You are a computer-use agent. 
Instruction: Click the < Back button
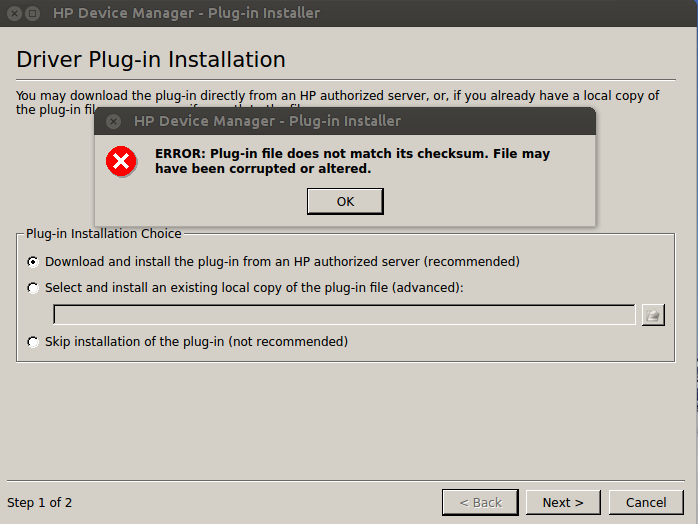pyautogui.click(x=480, y=503)
